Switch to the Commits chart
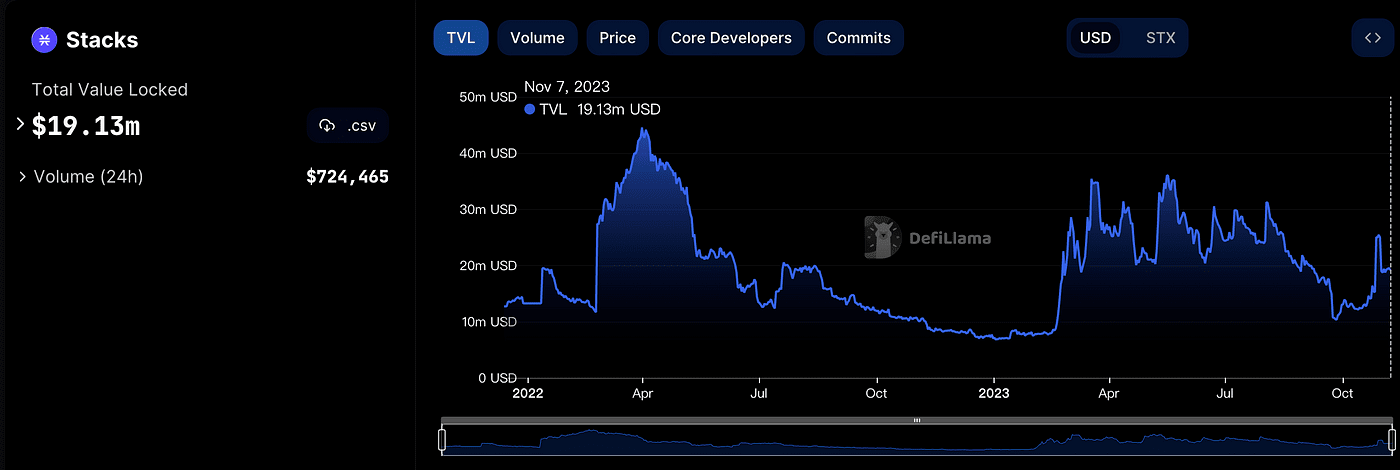Screen dimensions: 1400x470 click(859, 38)
